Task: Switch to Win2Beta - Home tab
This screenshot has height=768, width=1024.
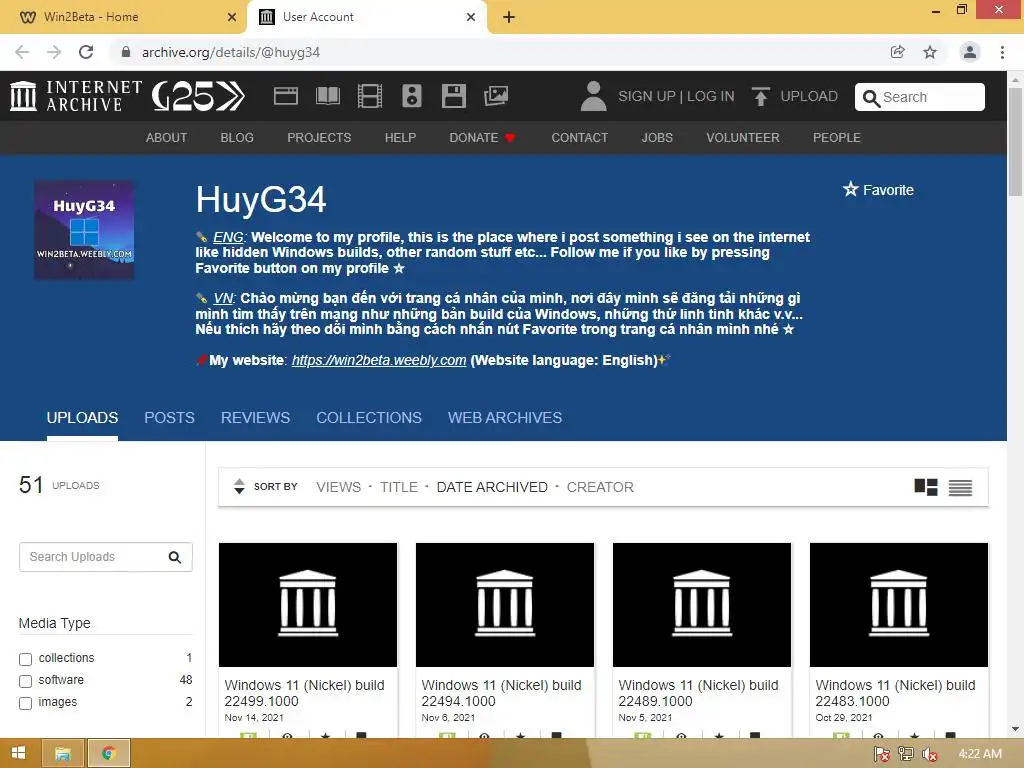Action: 122,17
